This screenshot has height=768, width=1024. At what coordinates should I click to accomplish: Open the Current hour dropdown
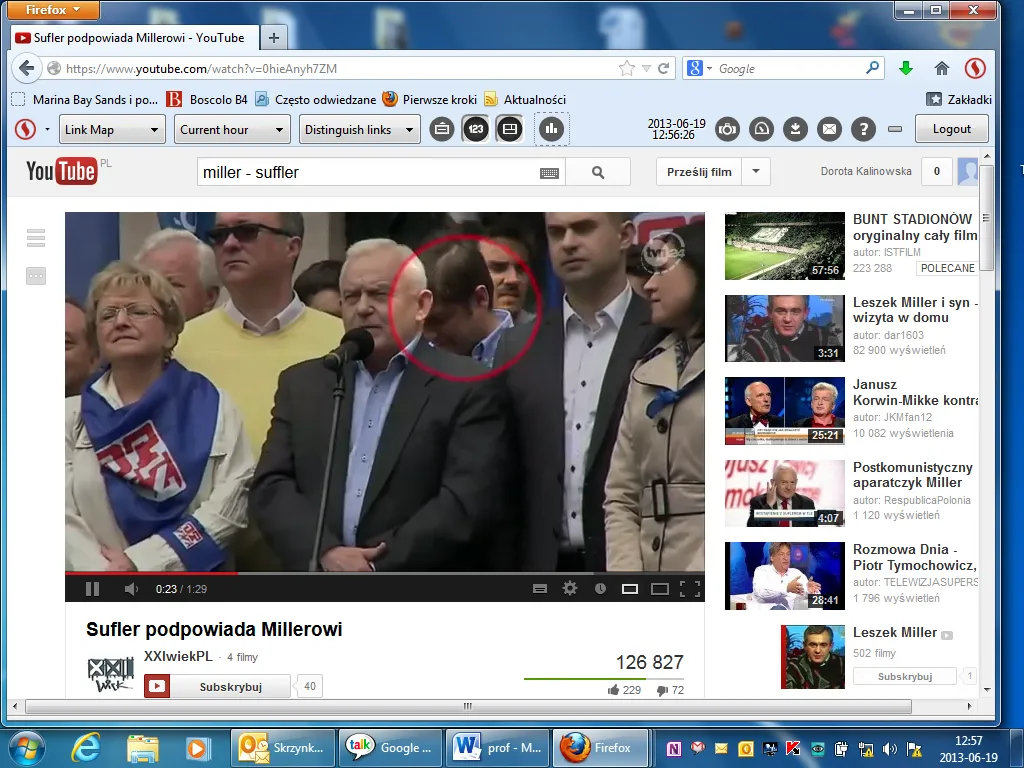pos(233,129)
